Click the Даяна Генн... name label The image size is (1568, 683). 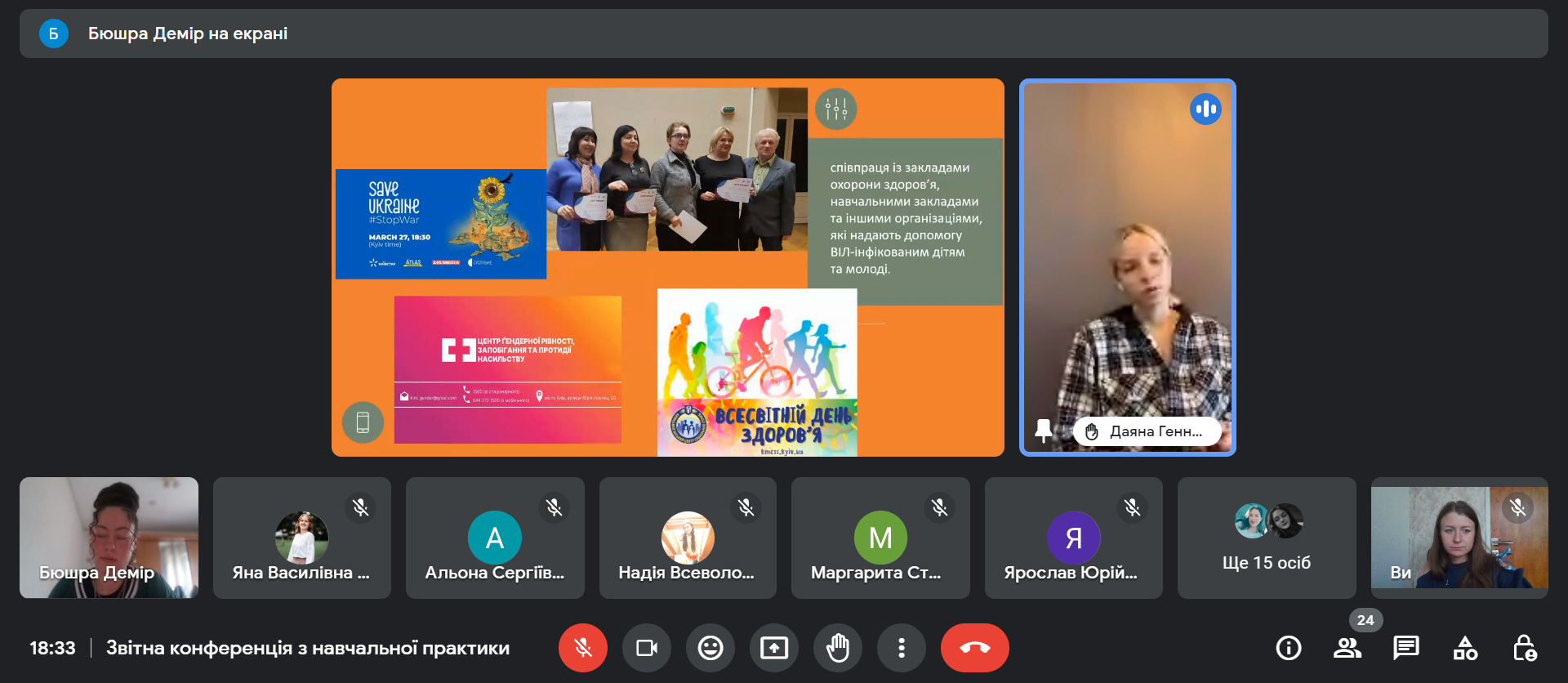[1154, 431]
